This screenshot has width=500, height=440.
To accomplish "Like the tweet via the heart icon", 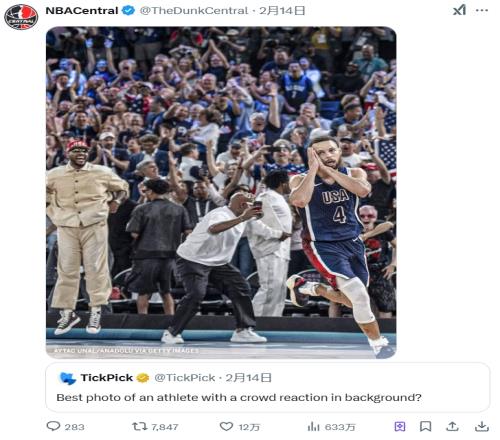I will [226, 426].
